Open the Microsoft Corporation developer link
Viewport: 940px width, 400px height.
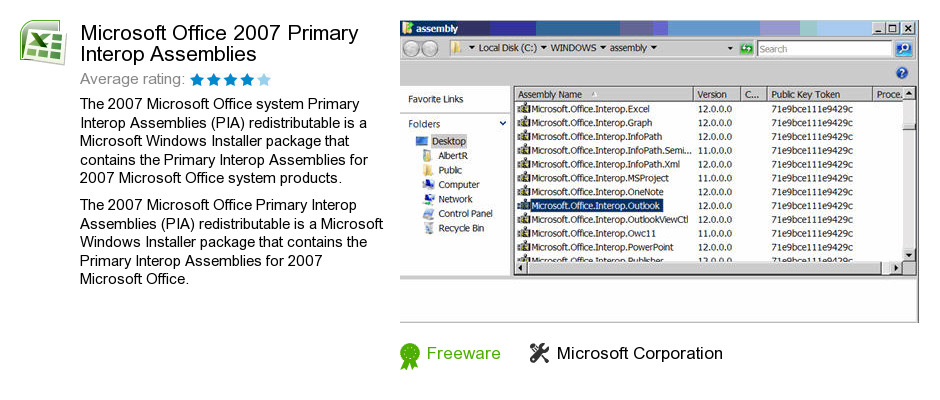tap(640, 353)
